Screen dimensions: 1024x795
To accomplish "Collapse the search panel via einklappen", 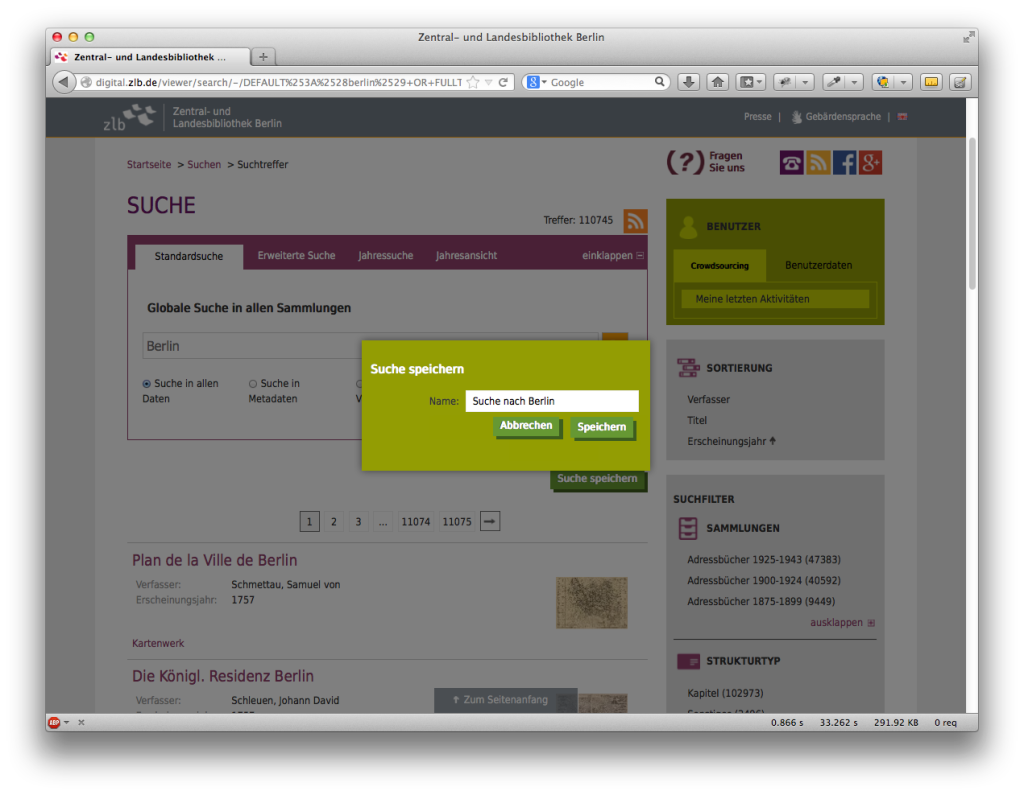I will 613,255.
